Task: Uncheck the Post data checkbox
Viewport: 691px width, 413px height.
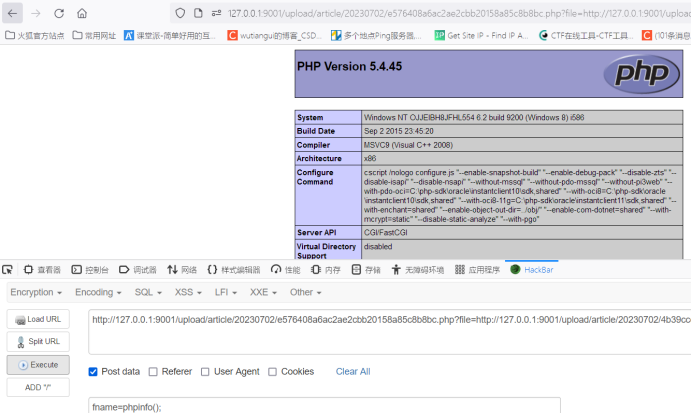Action: click(x=93, y=372)
